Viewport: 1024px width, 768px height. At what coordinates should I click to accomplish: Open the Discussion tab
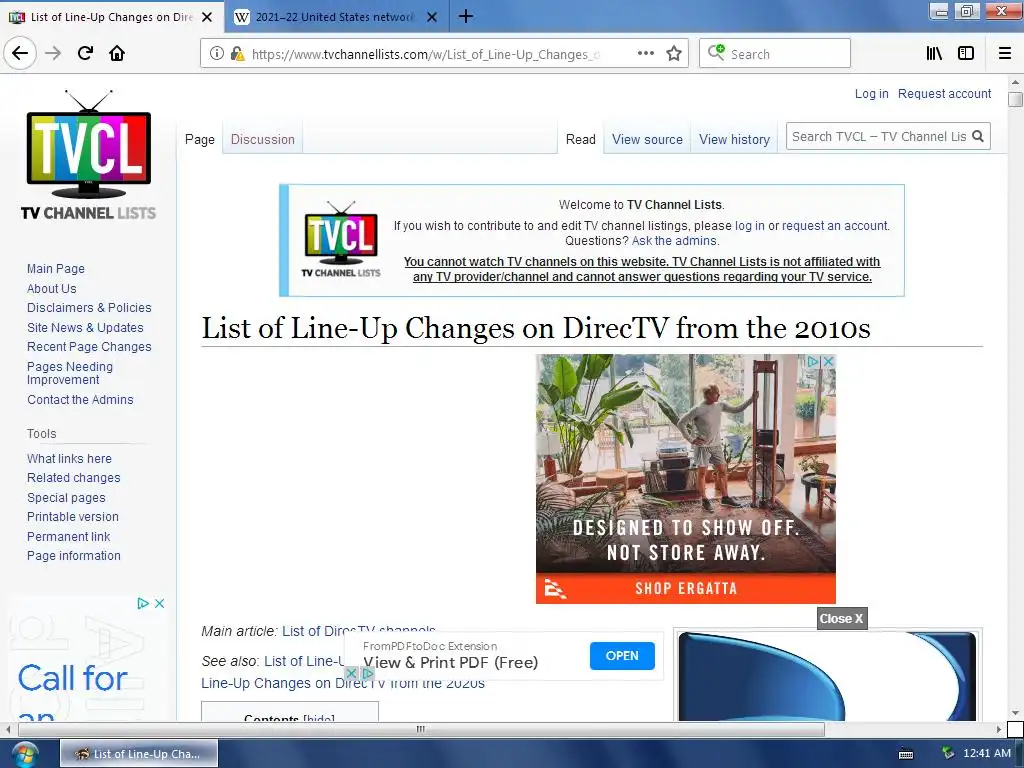(263, 139)
